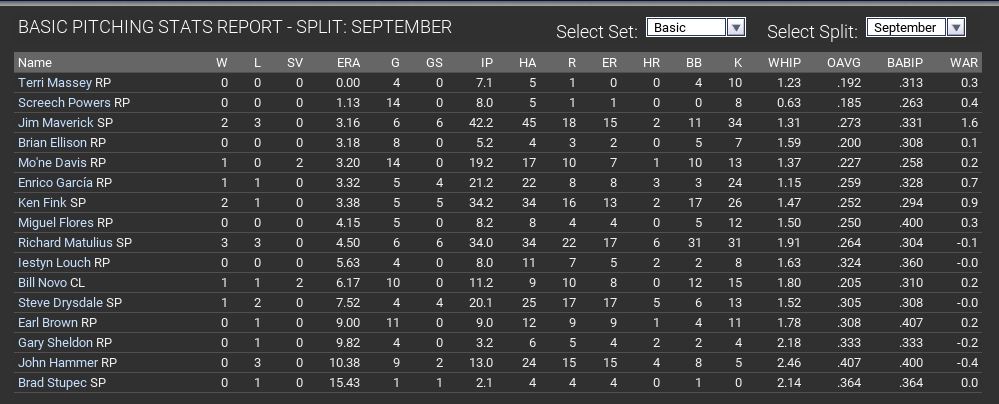Viewport: 999px width, 404px height.
Task: Click Jim Maverick player name
Action: 56,122
